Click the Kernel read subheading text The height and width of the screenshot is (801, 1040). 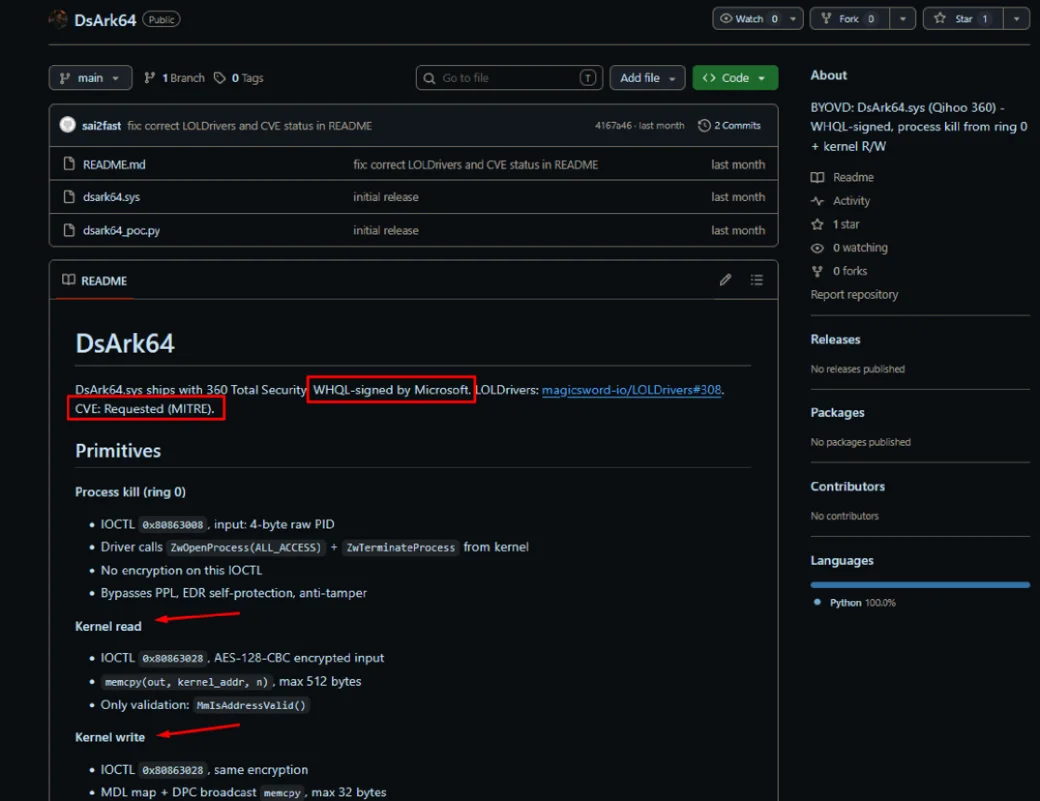108,627
